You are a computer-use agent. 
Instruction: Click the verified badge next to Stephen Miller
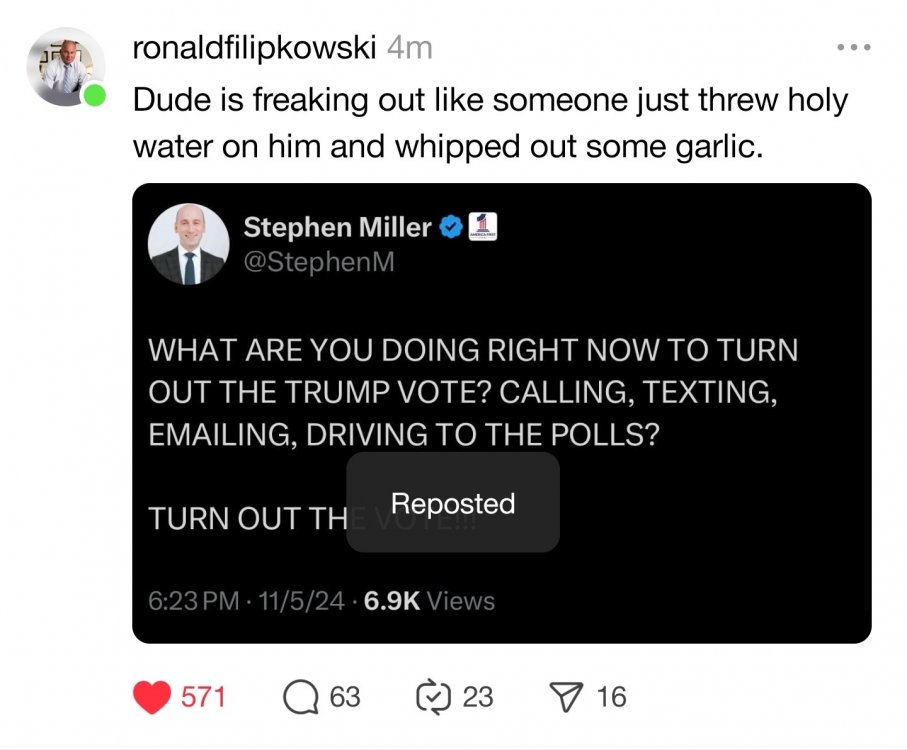pos(450,227)
